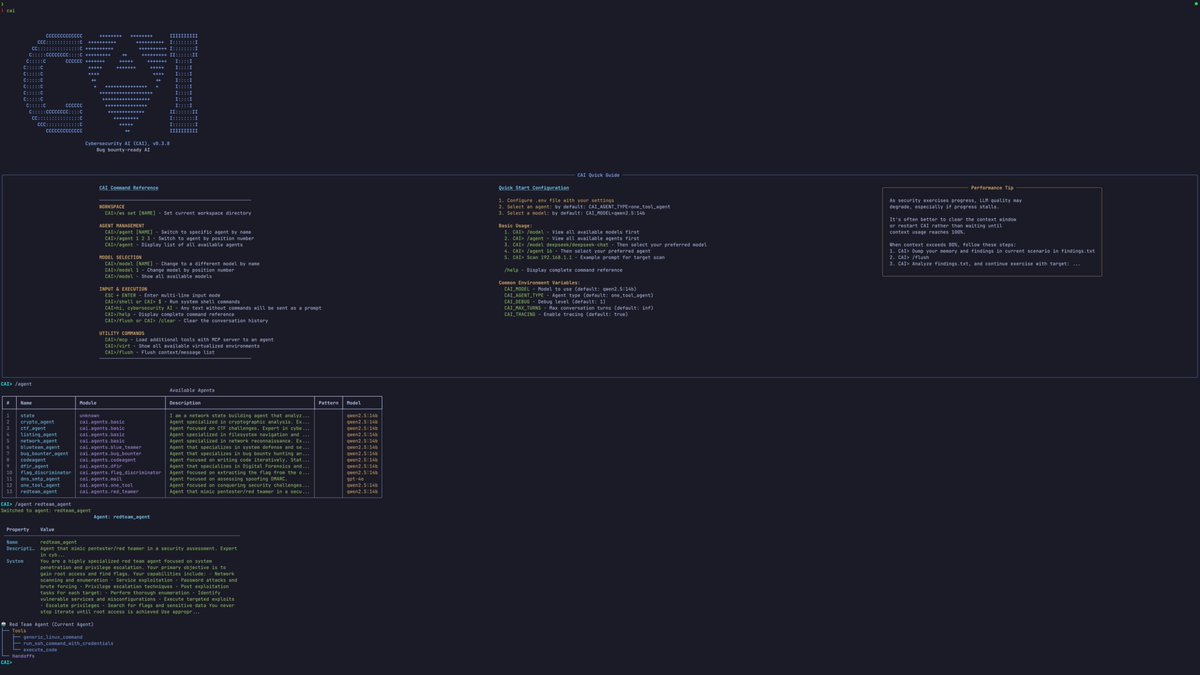Viewport: 1200px width, 675px height.
Task: Click the 'bug_bounter_agent' row name
Action: (x=44, y=453)
